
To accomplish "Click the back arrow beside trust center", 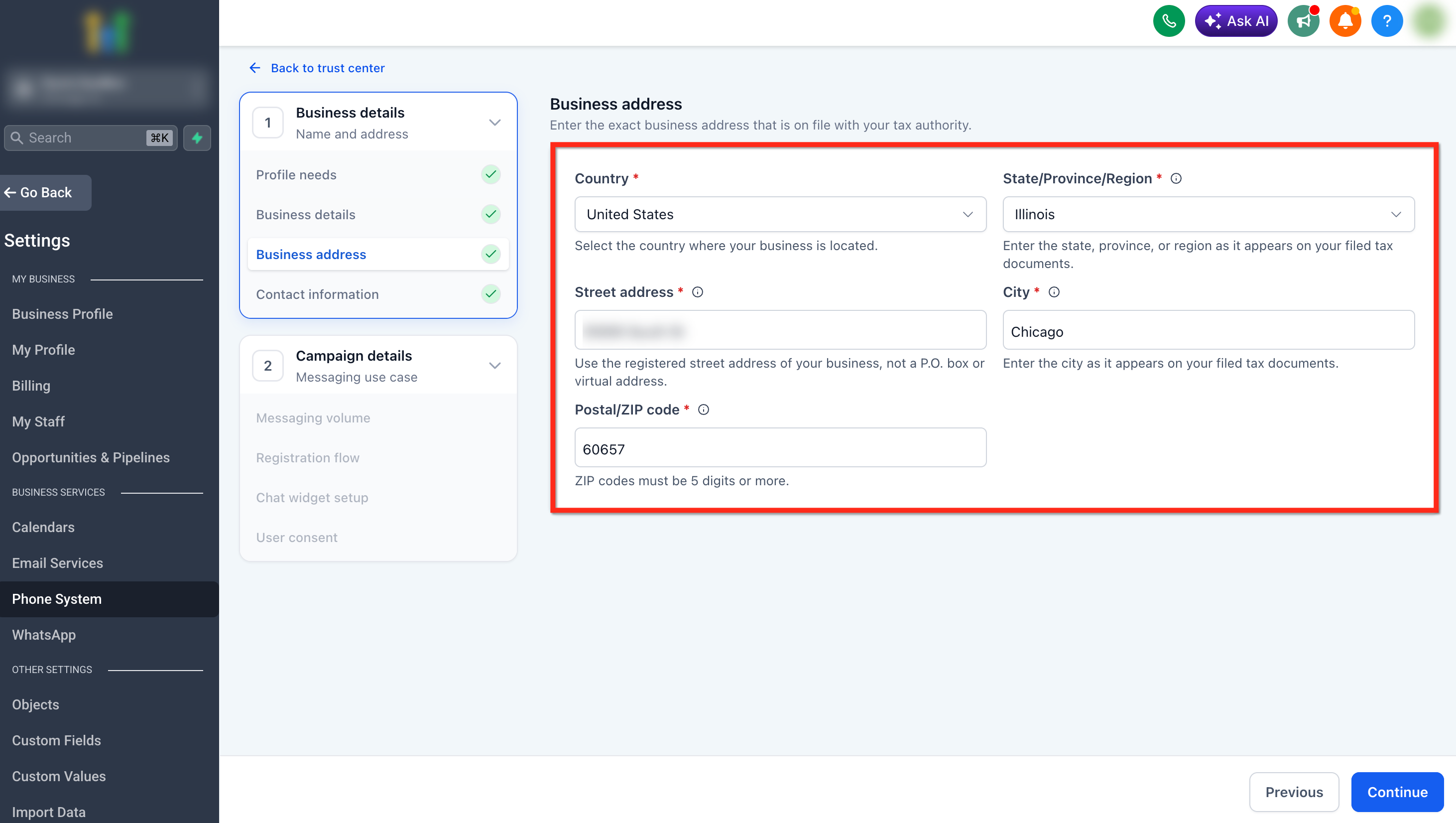I will (255, 68).
